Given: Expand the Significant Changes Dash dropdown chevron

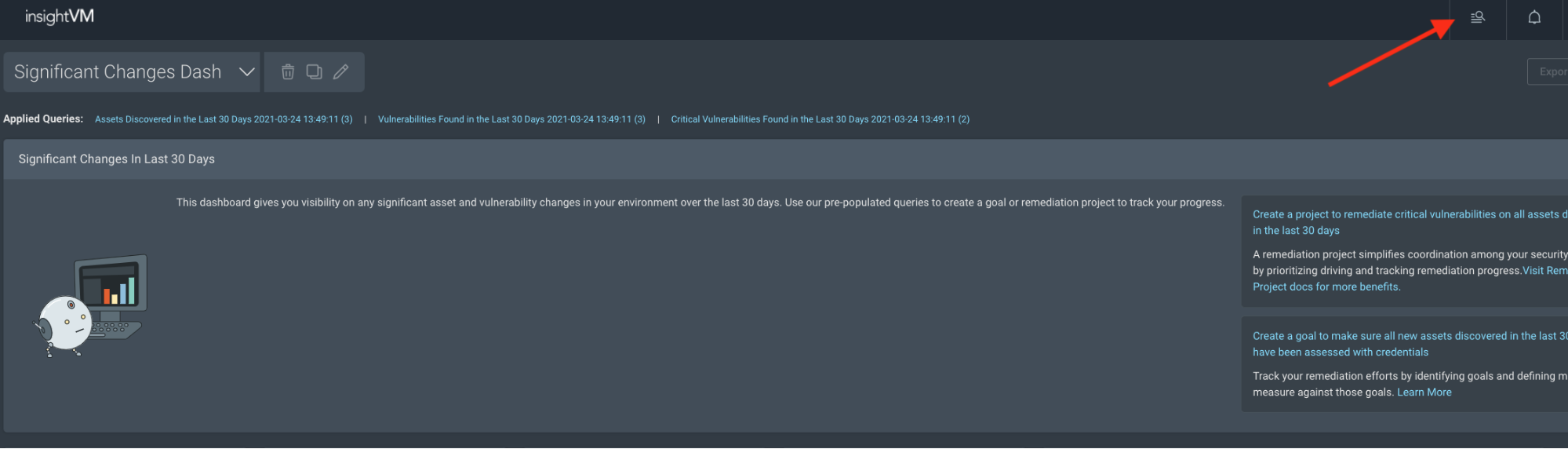Looking at the screenshot, I should tap(247, 72).
